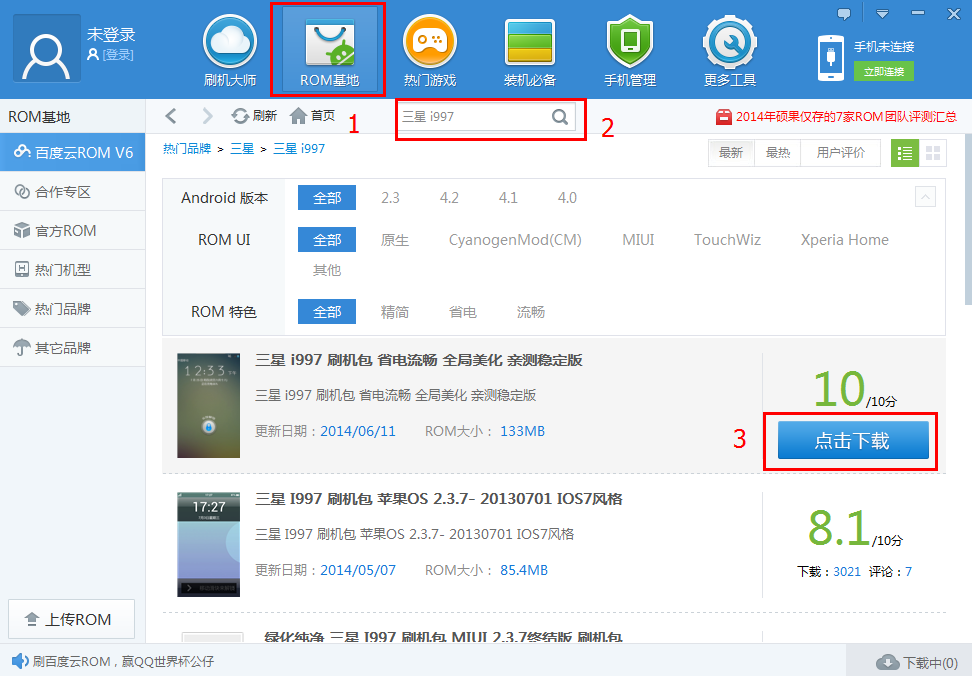
Task: Filter Android version 2.3
Action: click(390, 198)
